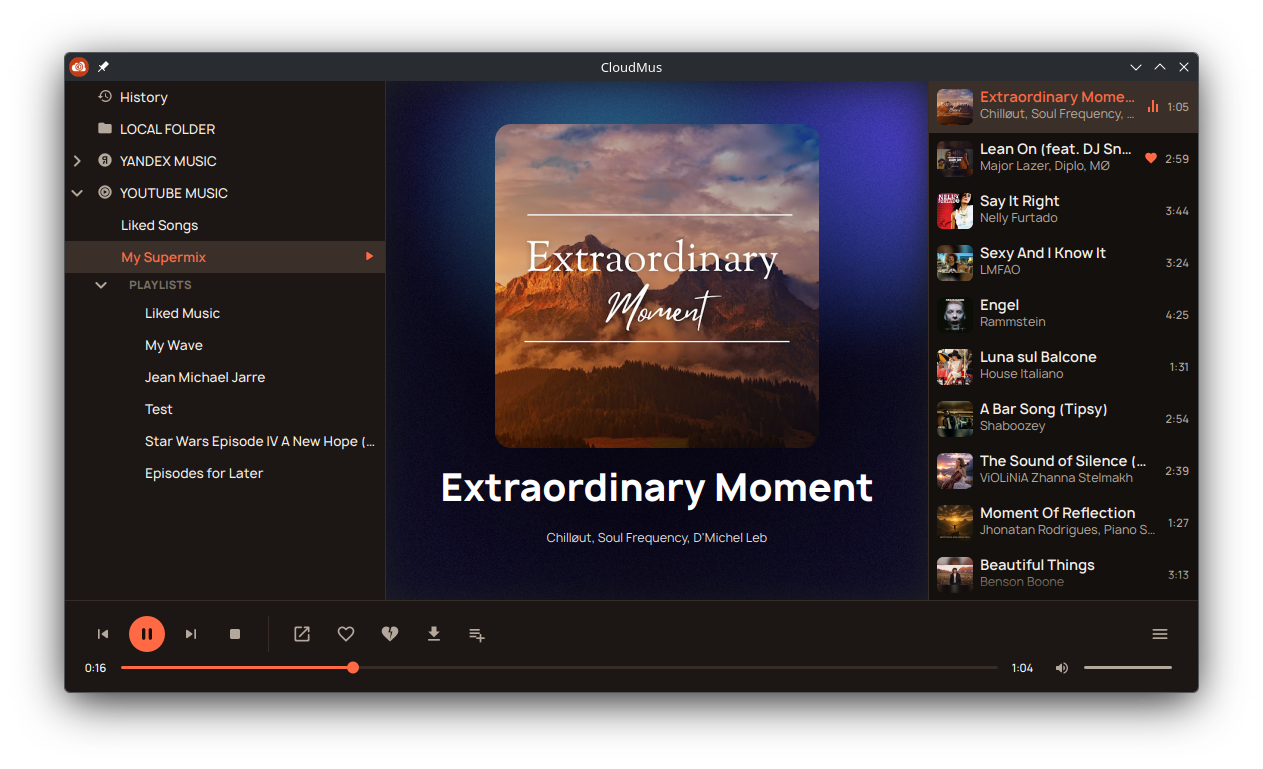Screen dimensions: 1263x769
Task: Click the Engel album thumbnail
Action: (955, 315)
